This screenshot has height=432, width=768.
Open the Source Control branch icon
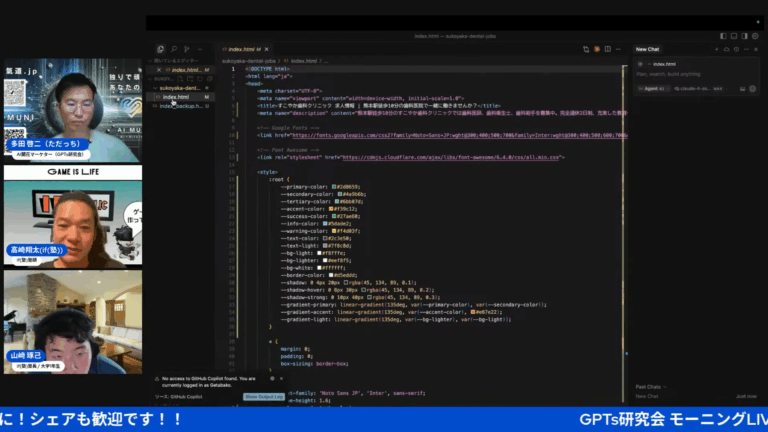[187, 49]
